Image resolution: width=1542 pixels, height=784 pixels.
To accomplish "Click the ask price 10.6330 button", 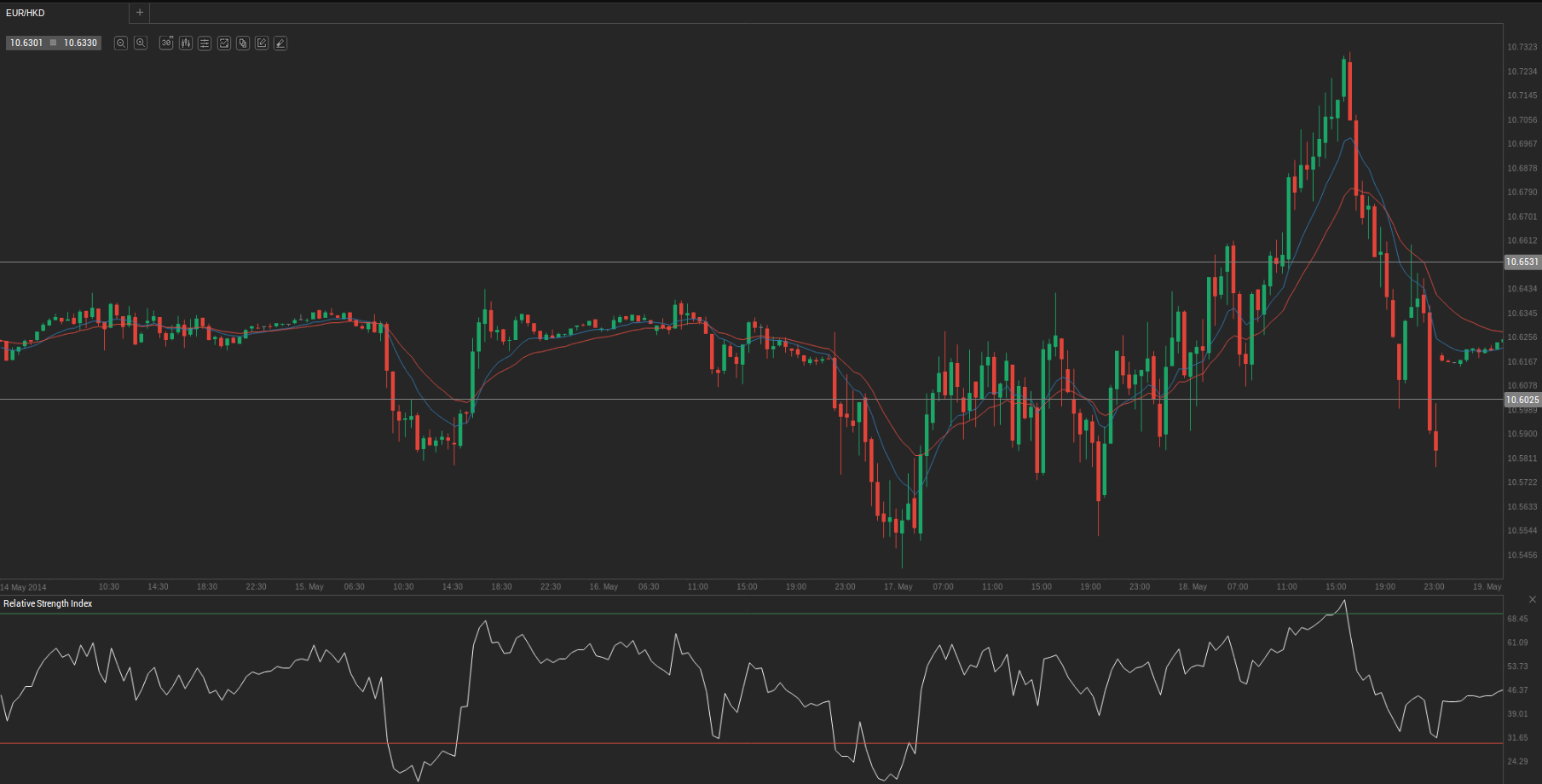I will (x=80, y=43).
